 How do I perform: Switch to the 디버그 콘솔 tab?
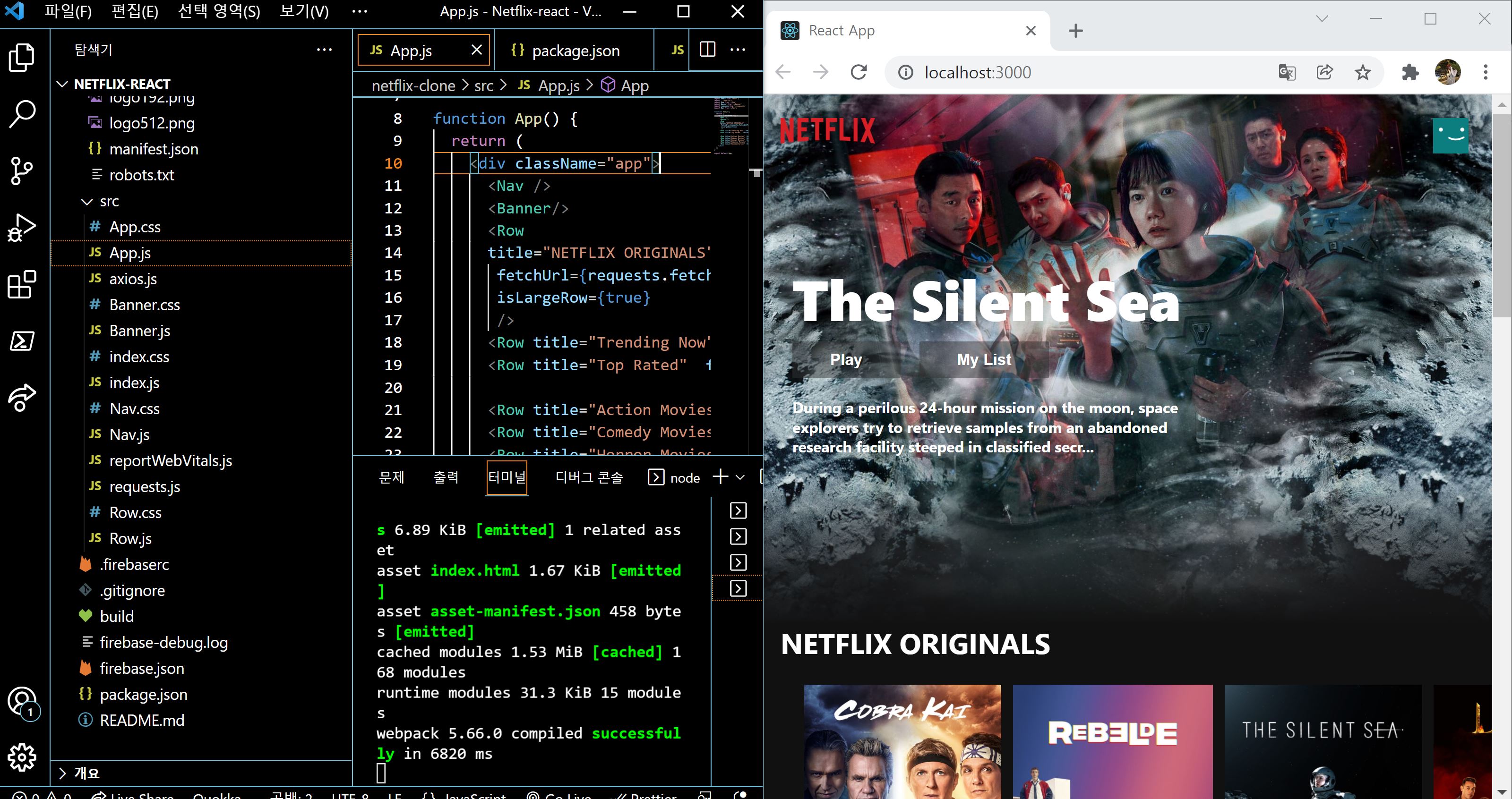tap(589, 477)
